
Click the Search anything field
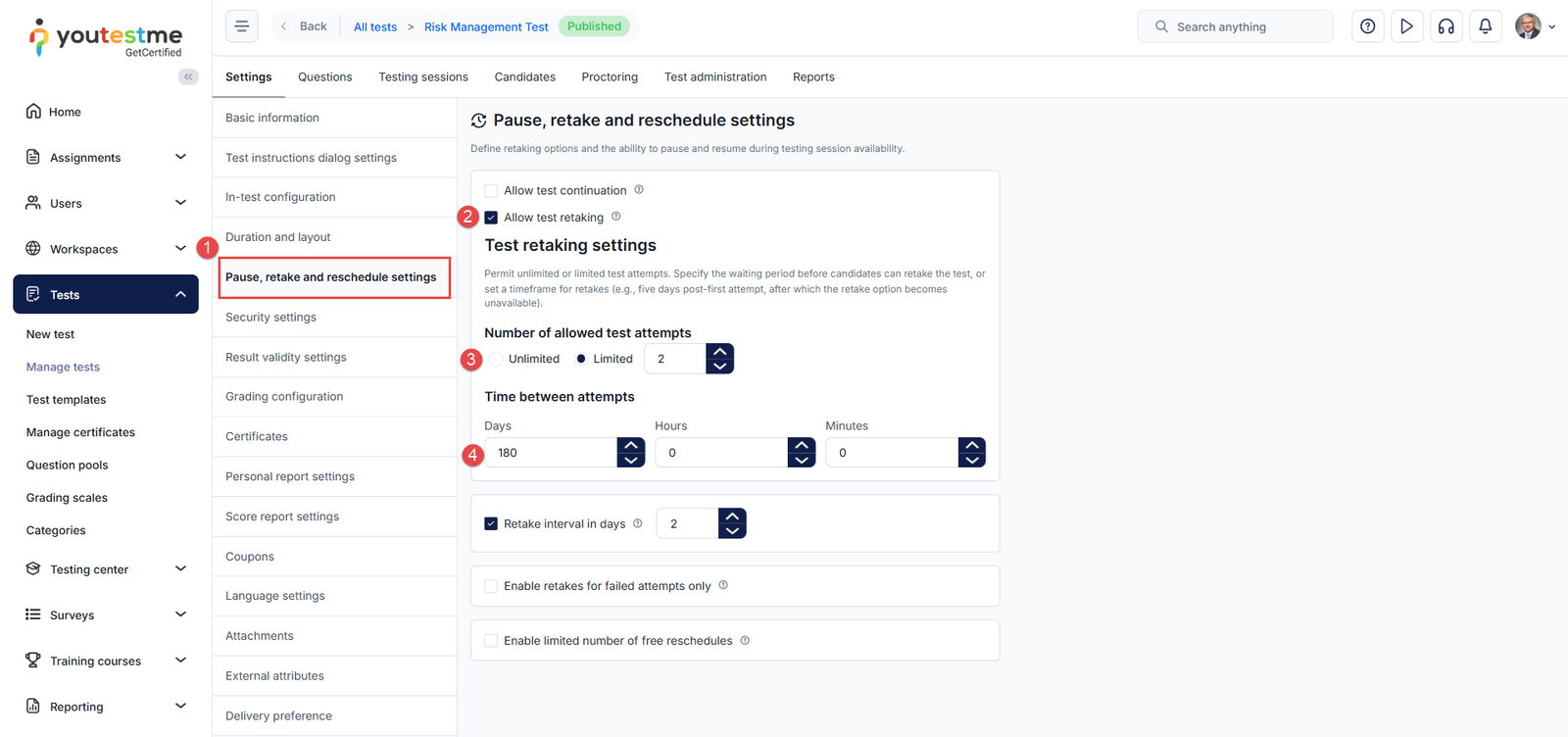click(x=1245, y=26)
